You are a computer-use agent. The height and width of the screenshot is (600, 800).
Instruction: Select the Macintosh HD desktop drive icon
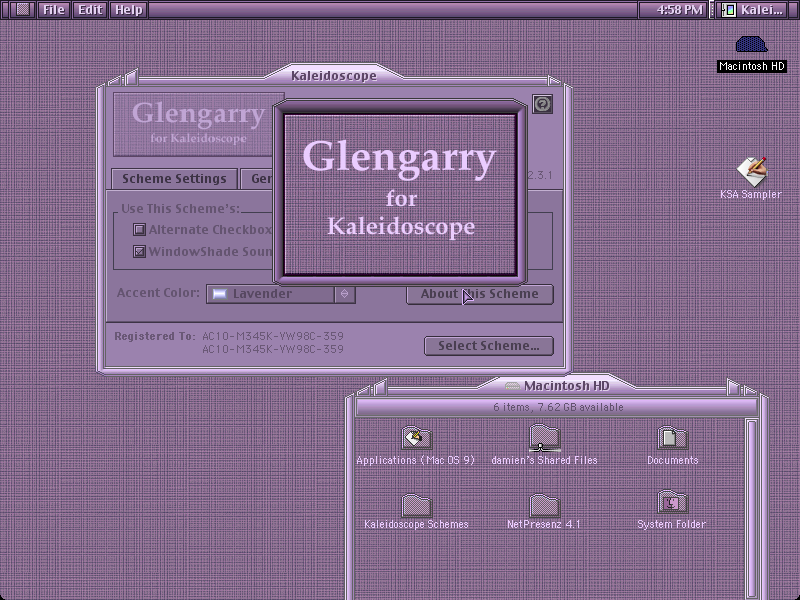pos(752,44)
